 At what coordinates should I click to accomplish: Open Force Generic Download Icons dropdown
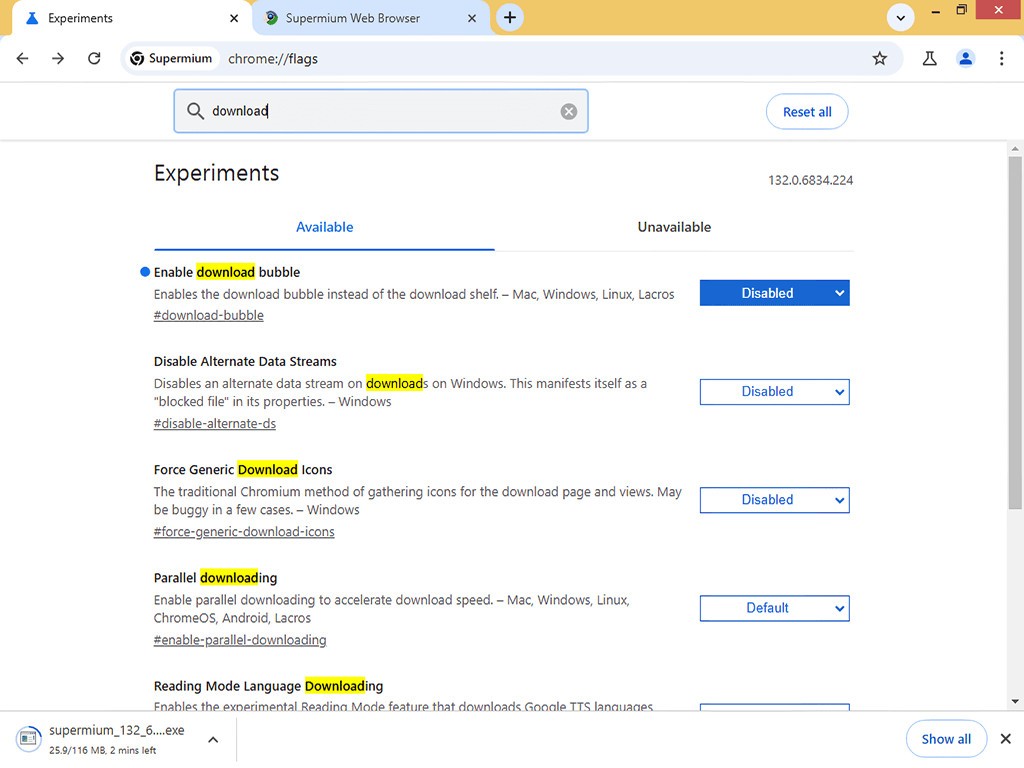pos(775,500)
